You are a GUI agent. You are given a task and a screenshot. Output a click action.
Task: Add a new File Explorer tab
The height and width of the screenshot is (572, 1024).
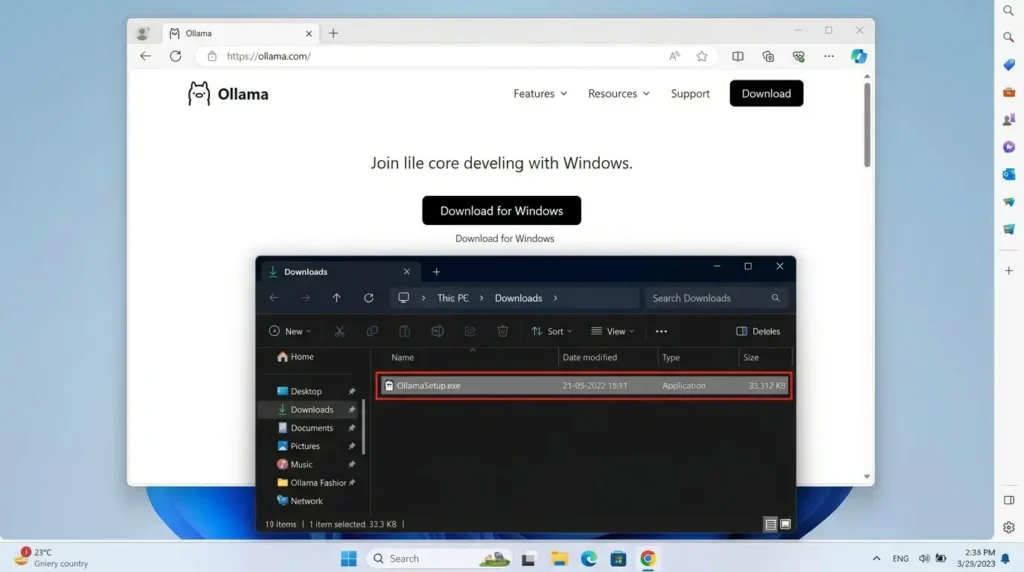[436, 272]
